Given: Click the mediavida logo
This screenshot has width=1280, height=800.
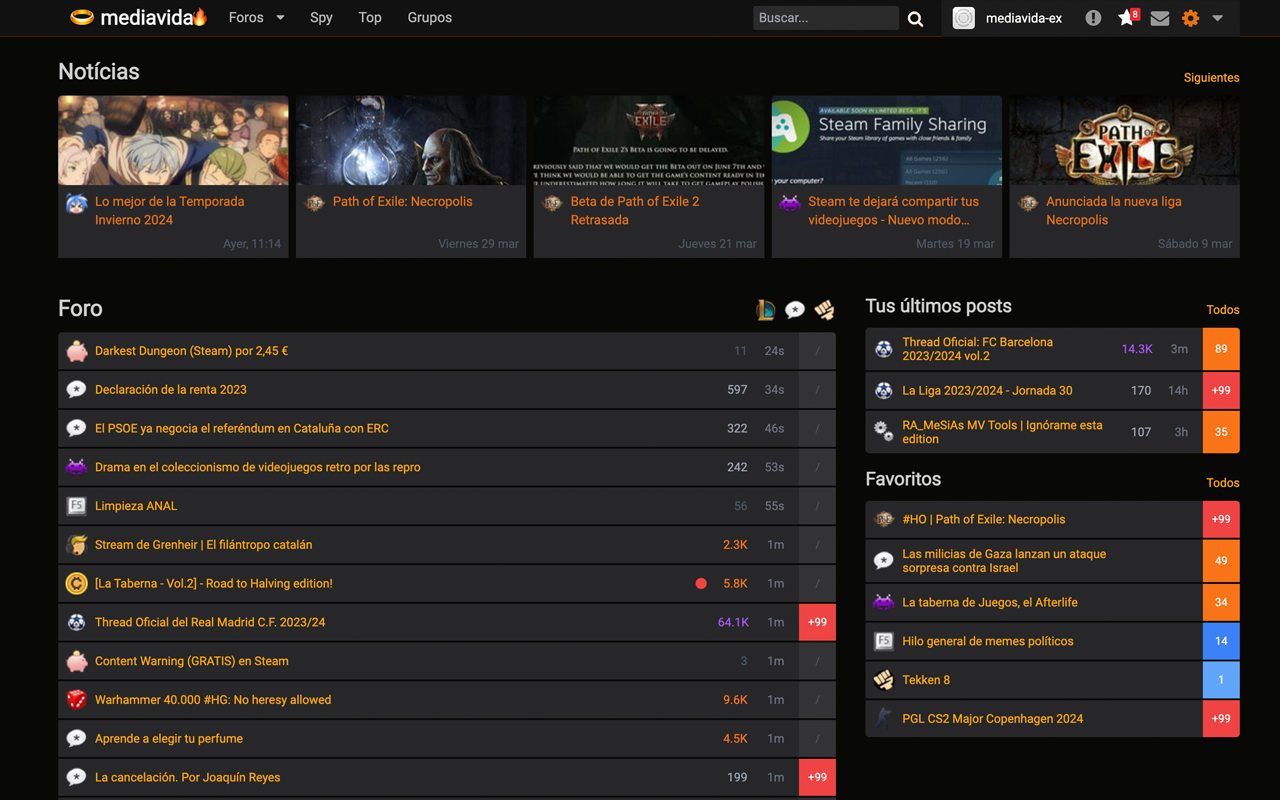Looking at the screenshot, I should pos(138,17).
